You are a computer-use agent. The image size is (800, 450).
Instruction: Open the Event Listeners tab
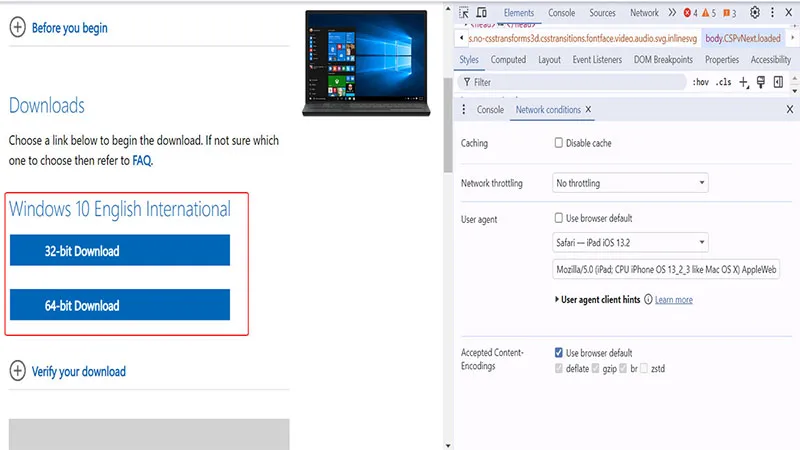click(597, 60)
